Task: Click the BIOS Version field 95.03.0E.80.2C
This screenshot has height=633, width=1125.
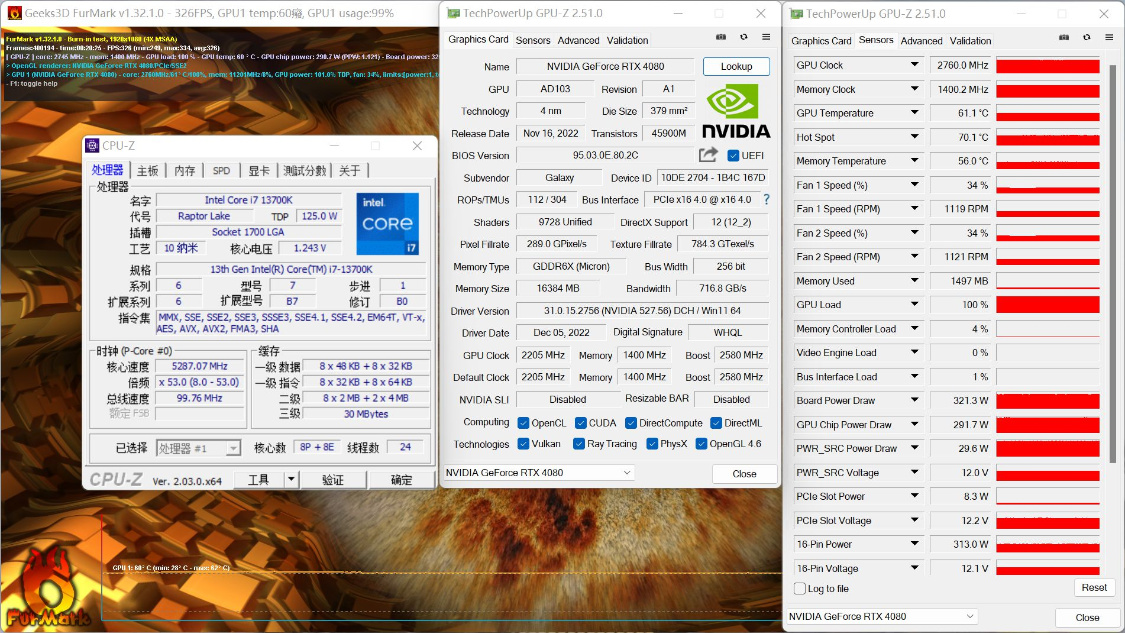Action: 605,155
